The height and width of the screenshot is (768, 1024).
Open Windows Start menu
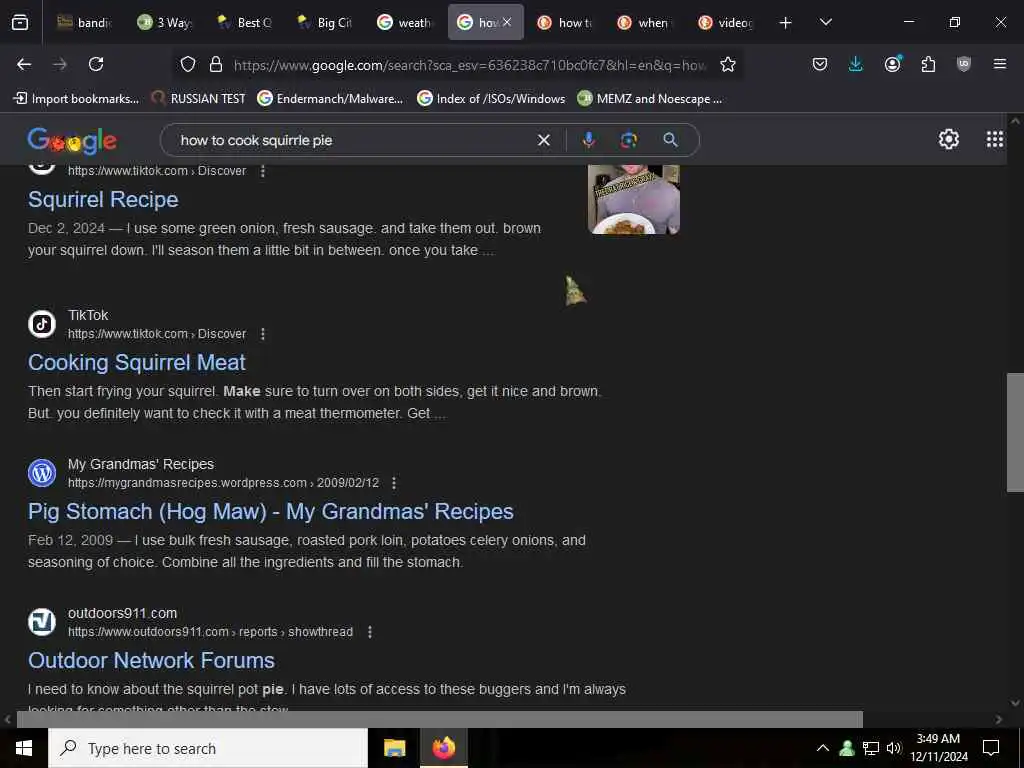pyautogui.click(x=24, y=748)
